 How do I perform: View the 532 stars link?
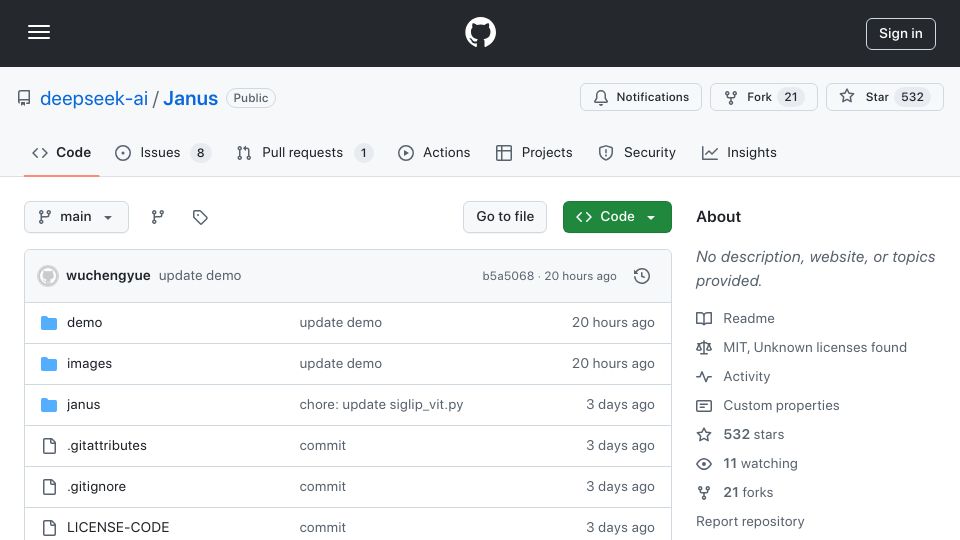tap(754, 434)
